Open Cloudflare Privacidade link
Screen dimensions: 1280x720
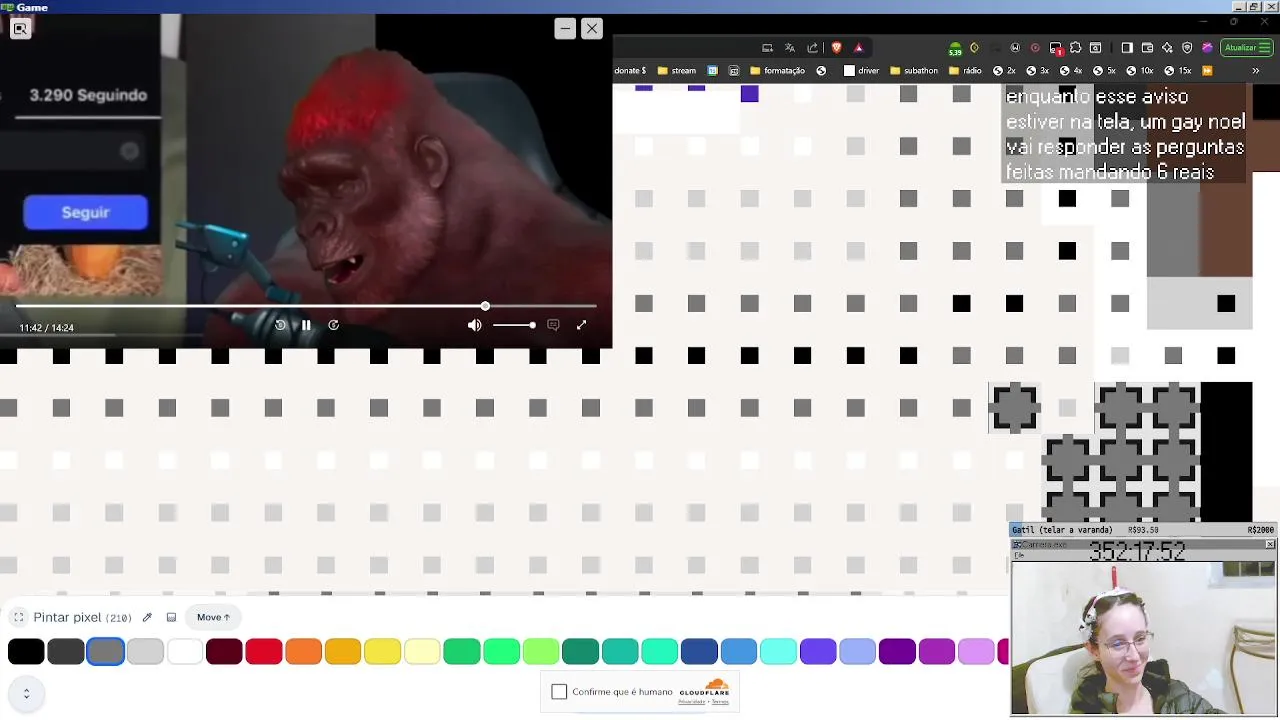691,702
